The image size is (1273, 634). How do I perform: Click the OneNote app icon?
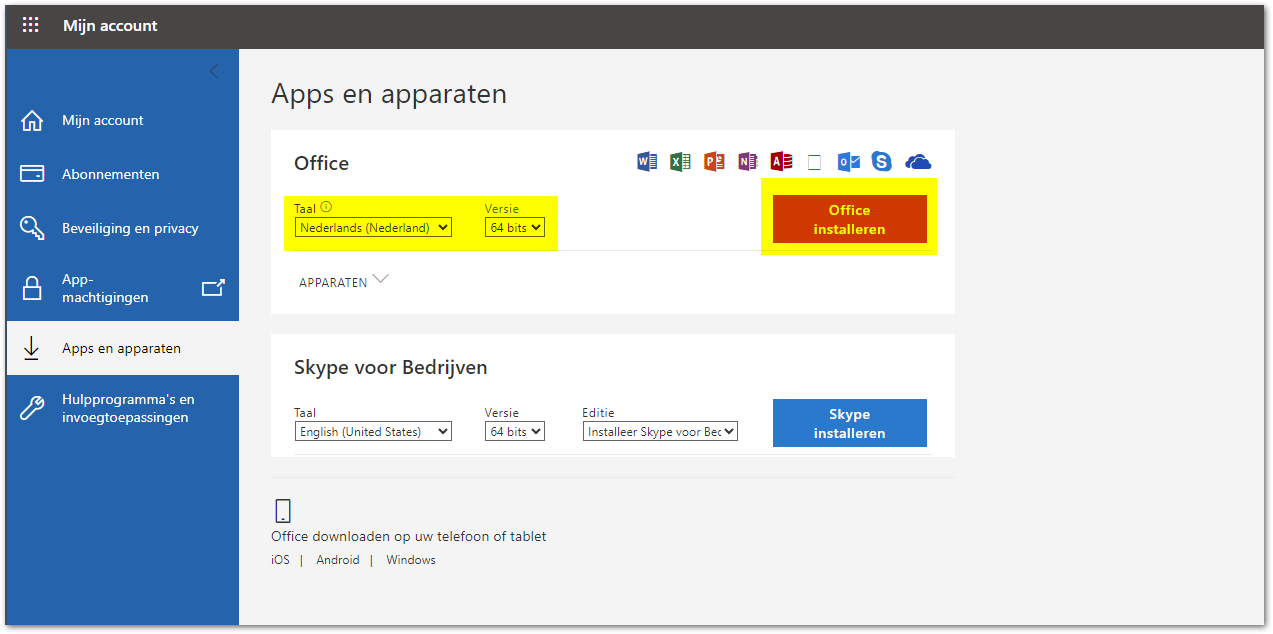[747, 161]
